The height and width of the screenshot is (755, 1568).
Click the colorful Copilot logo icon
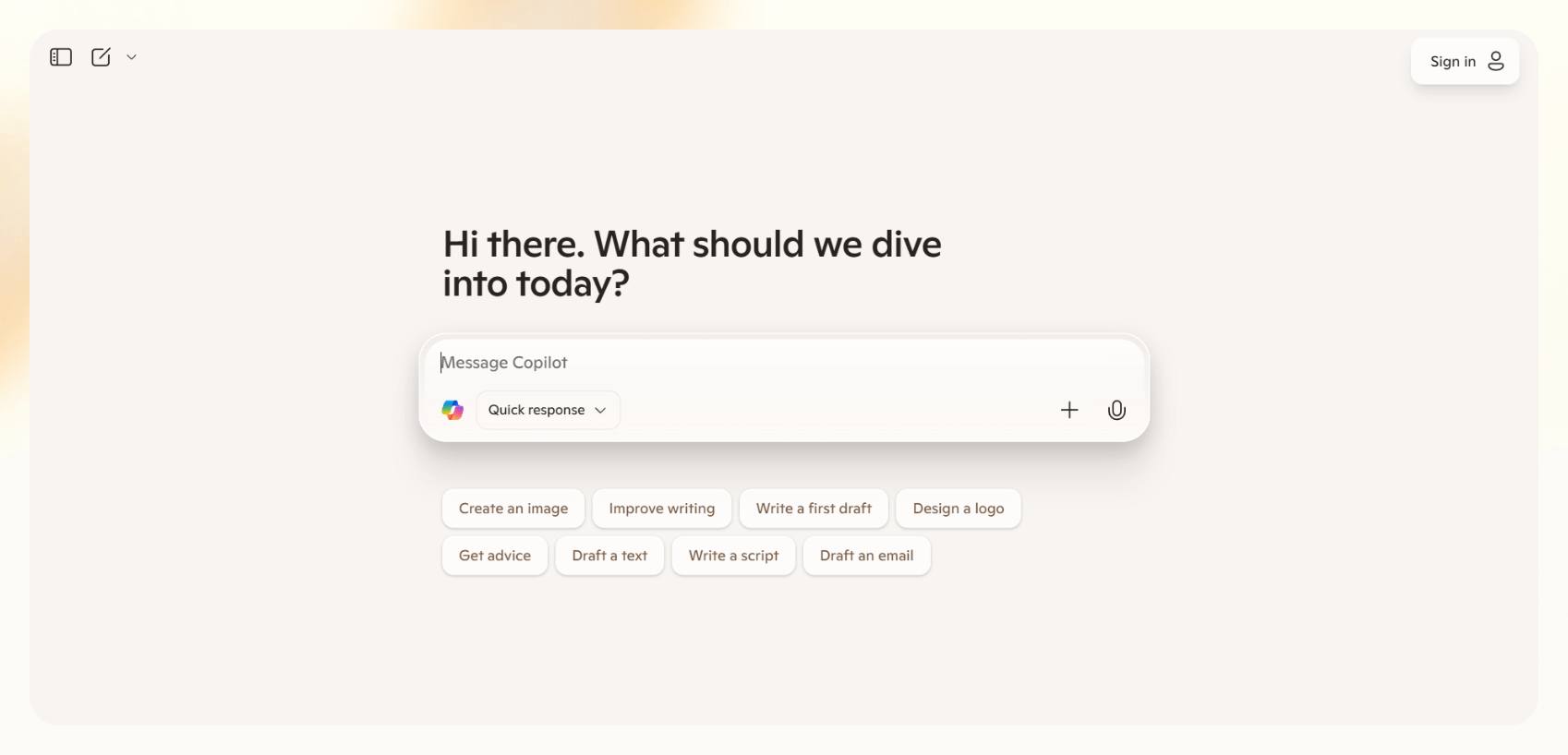click(452, 410)
